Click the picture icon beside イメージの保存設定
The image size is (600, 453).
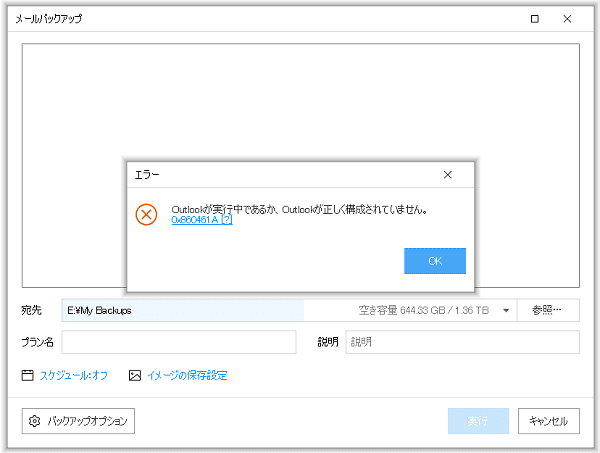coord(135,376)
